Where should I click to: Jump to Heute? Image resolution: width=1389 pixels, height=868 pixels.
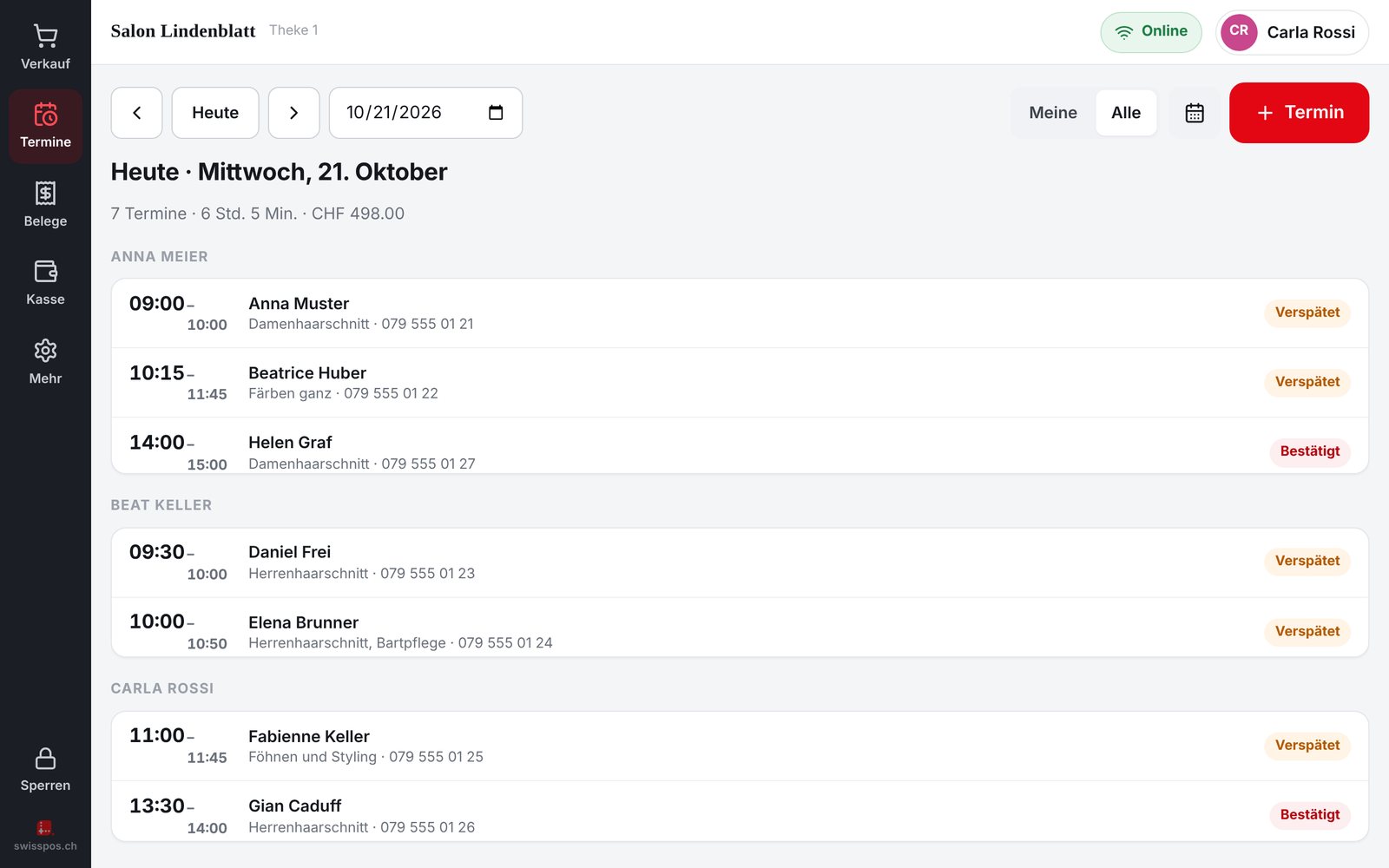pyautogui.click(x=215, y=113)
